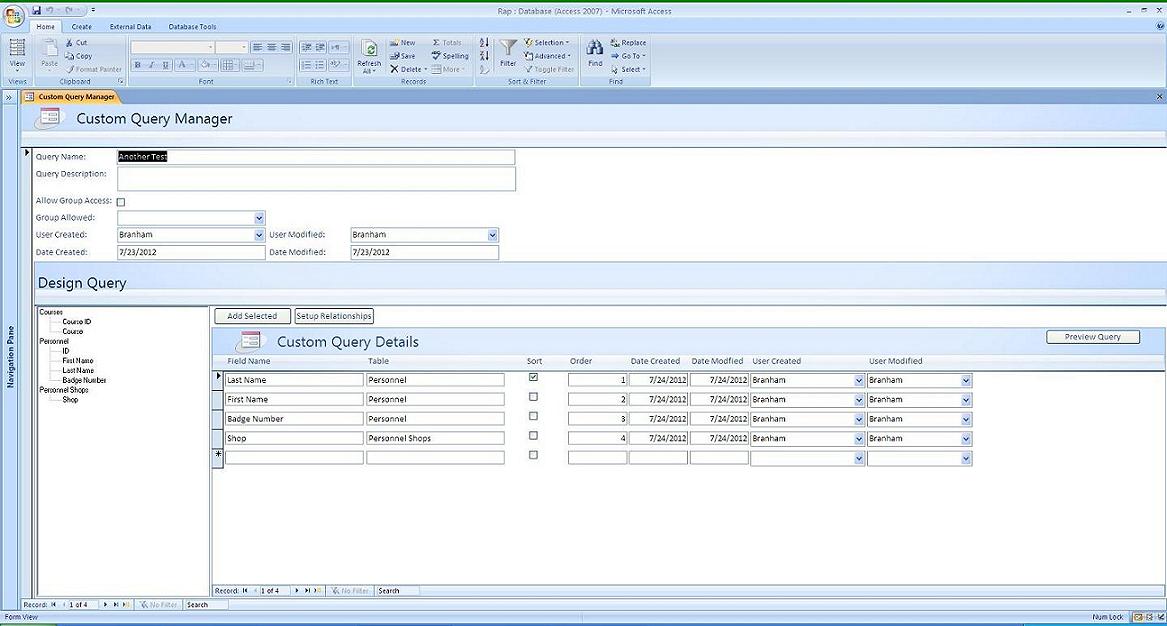The image size is (1167, 626).
Task: Check Sort checkbox for Shop row
Action: coord(533,436)
